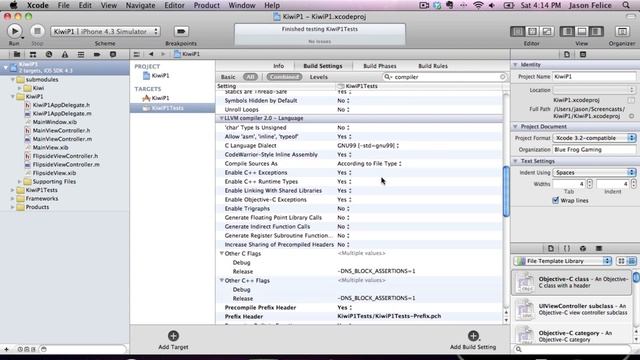
Task: Show the Project navigator icon
Action: (17, 54)
